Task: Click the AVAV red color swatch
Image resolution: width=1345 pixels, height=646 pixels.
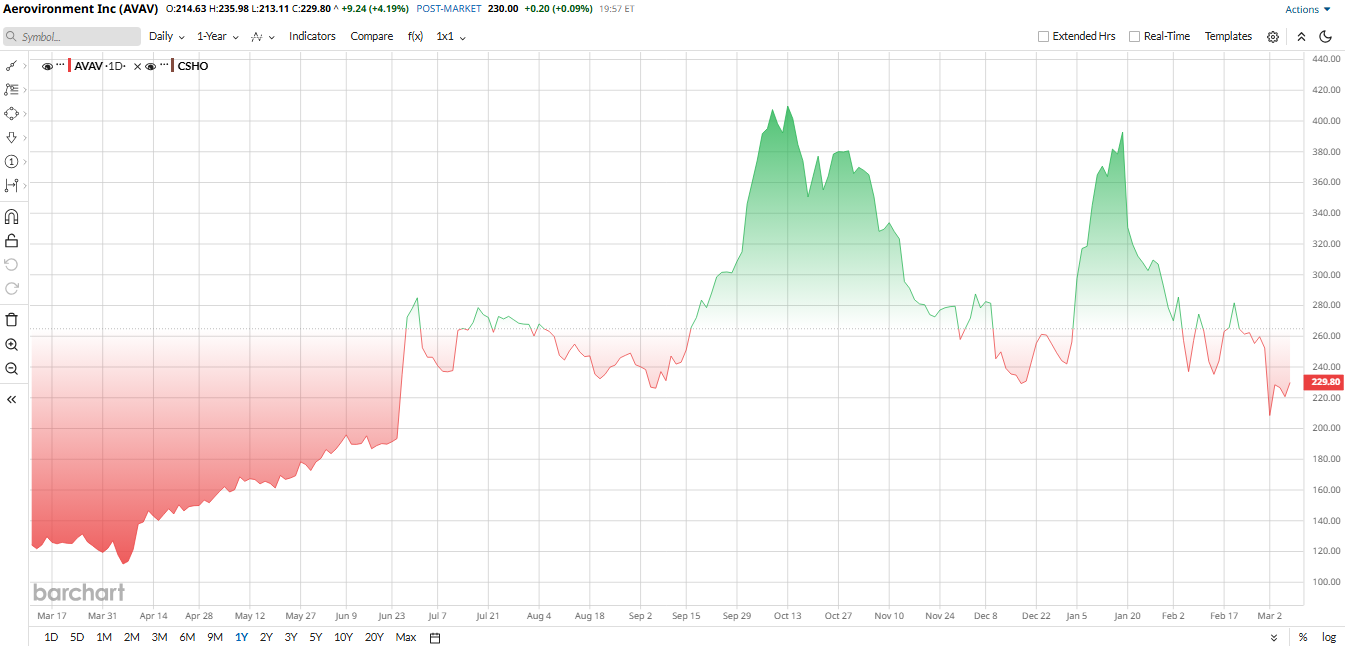Action: (x=70, y=66)
